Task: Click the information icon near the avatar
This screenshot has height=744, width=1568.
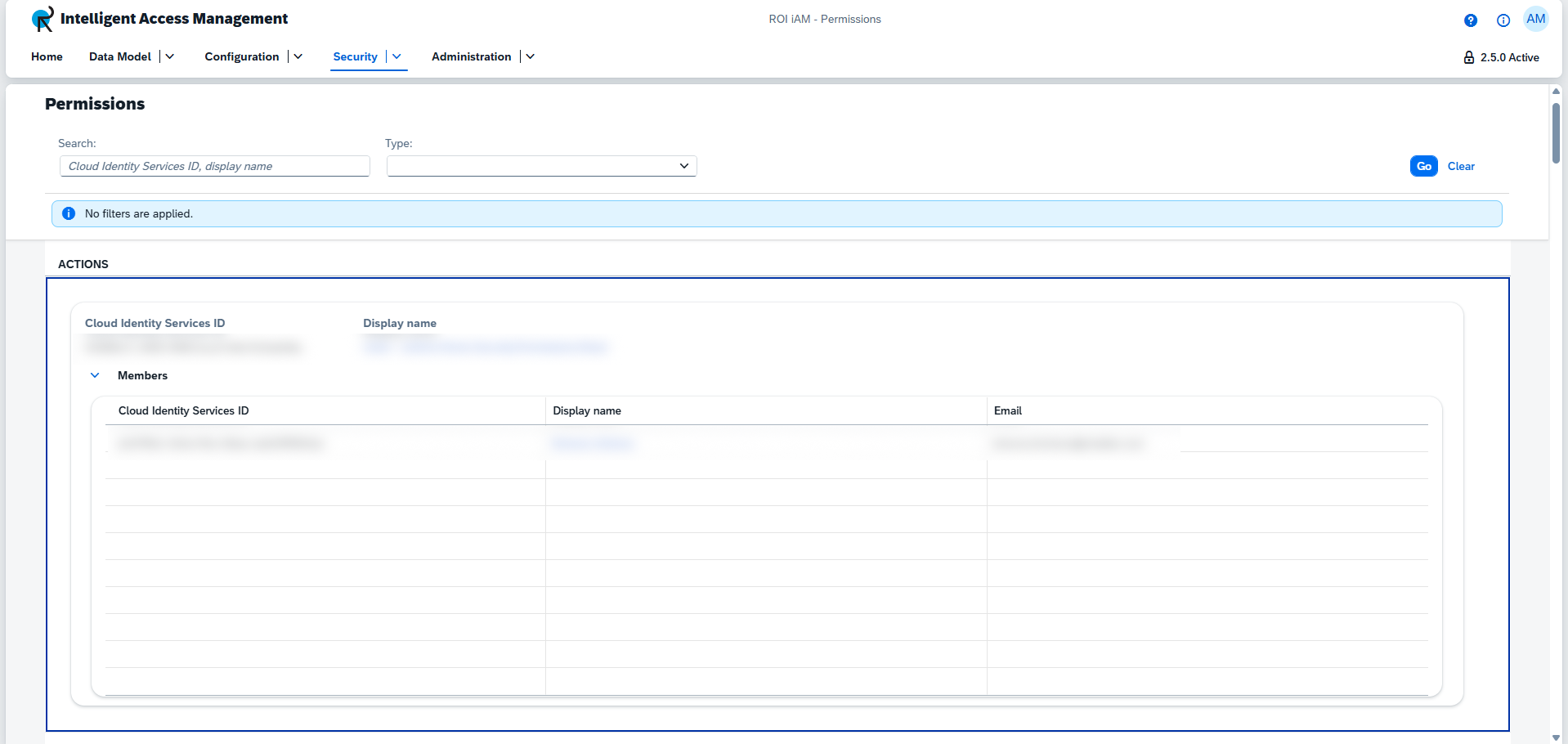Action: (1503, 20)
